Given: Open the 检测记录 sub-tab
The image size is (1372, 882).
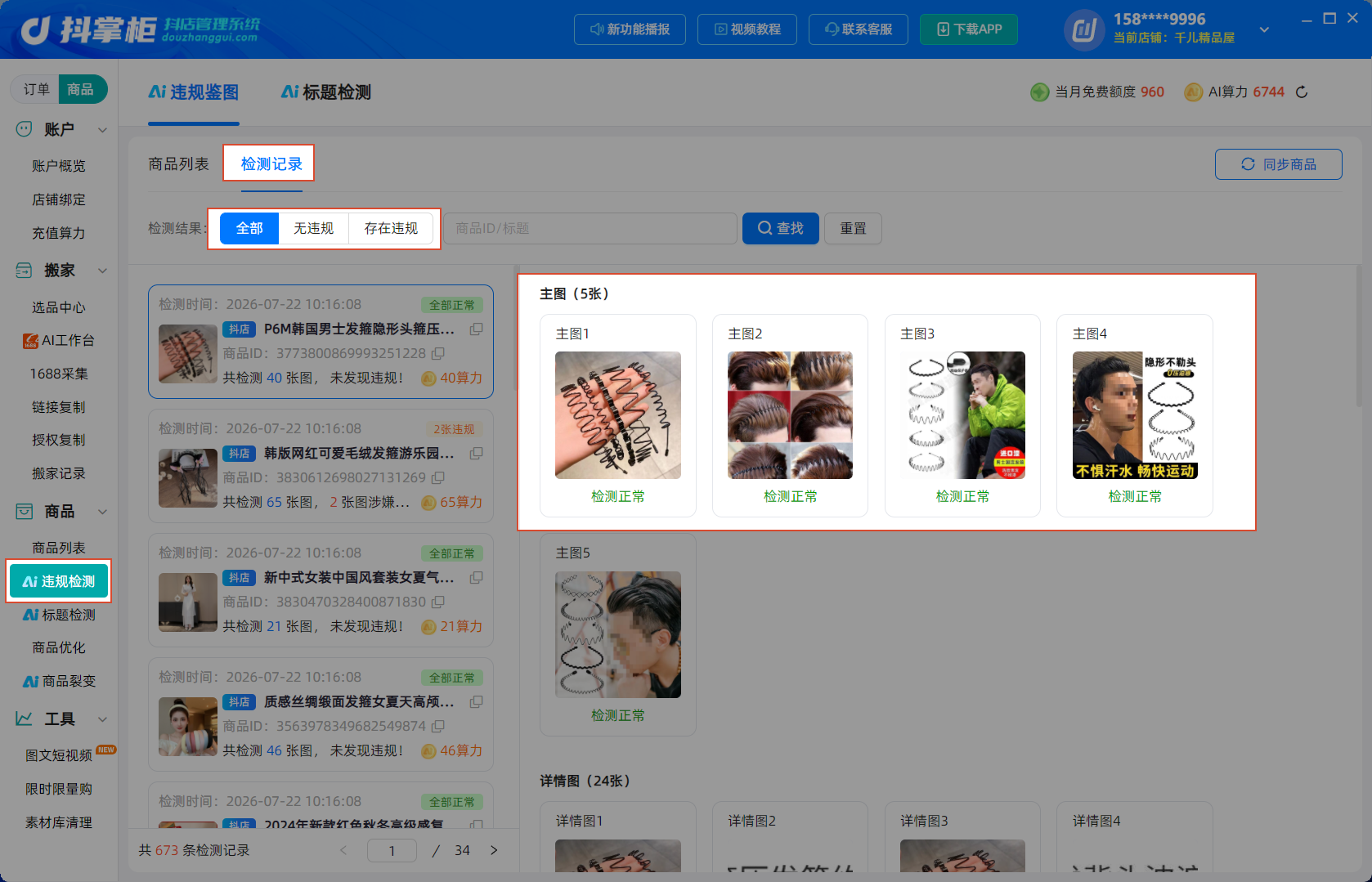Looking at the screenshot, I should click(271, 164).
